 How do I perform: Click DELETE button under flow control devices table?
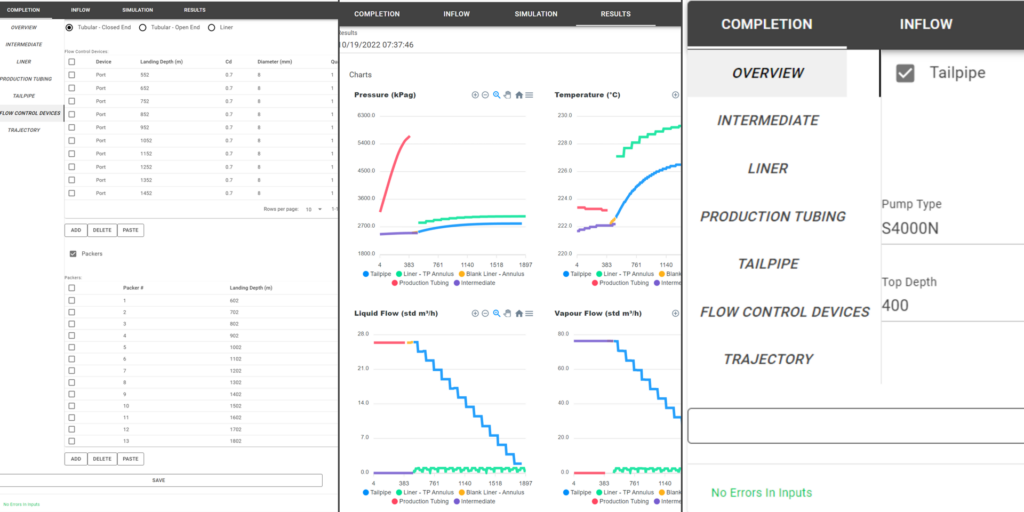(x=102, y=230)
